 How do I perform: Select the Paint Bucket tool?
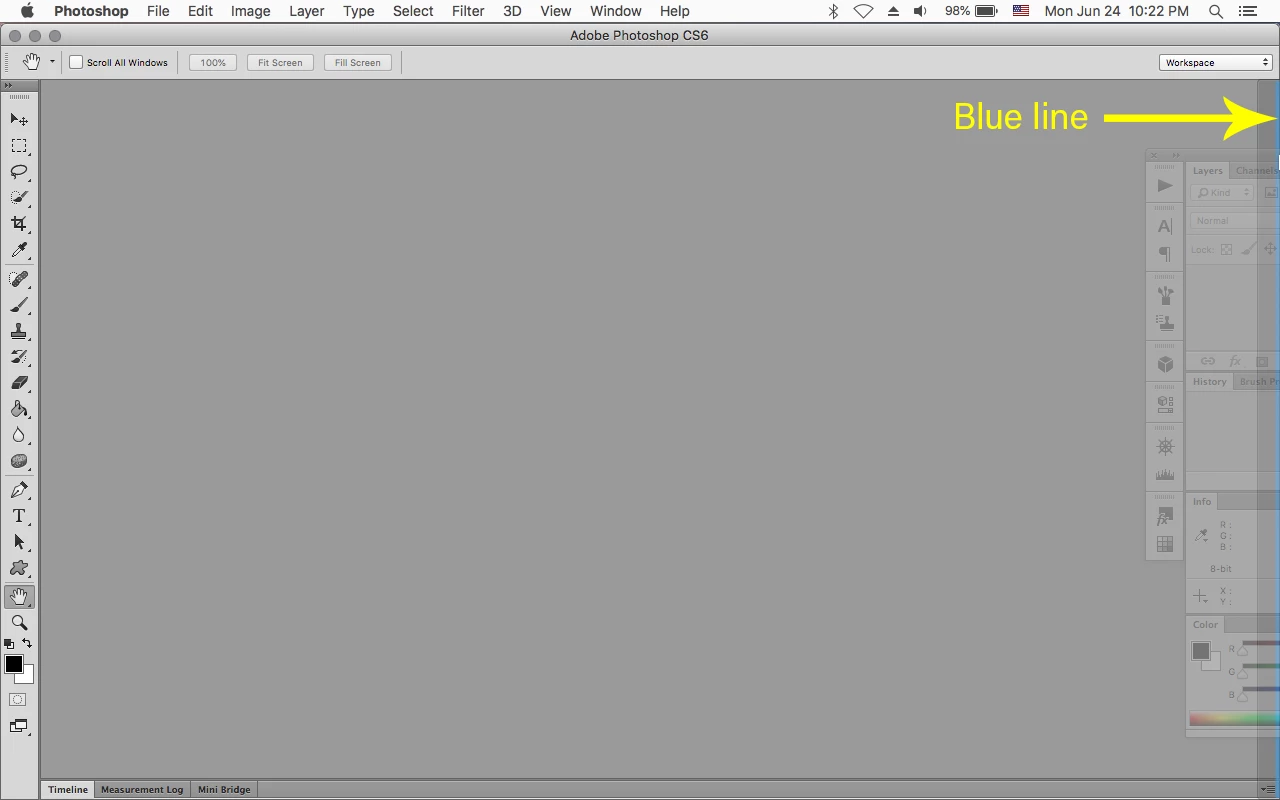pos(19,409)
